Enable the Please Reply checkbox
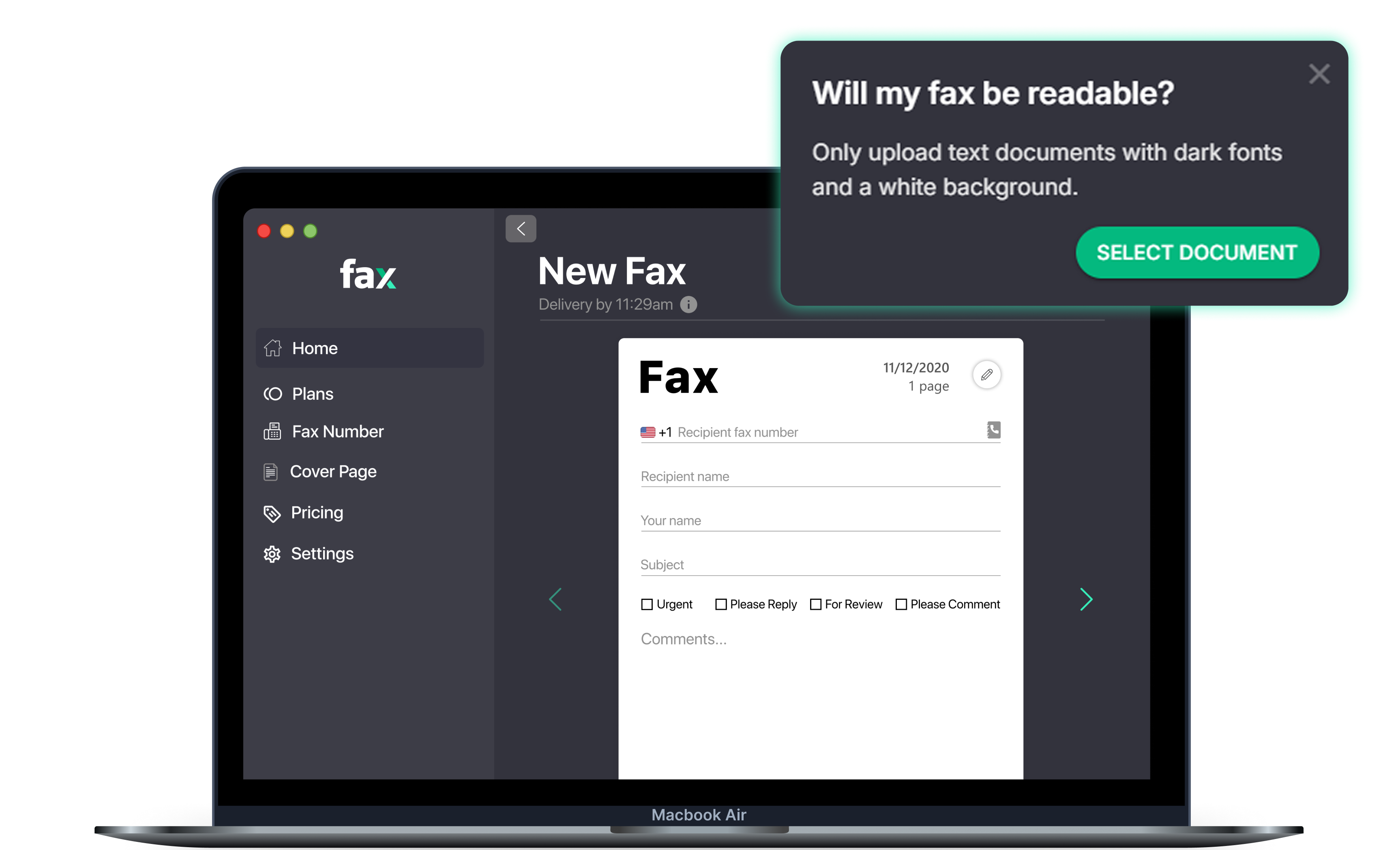Viewport: 1400px width, 850px height. click(720, 604)
